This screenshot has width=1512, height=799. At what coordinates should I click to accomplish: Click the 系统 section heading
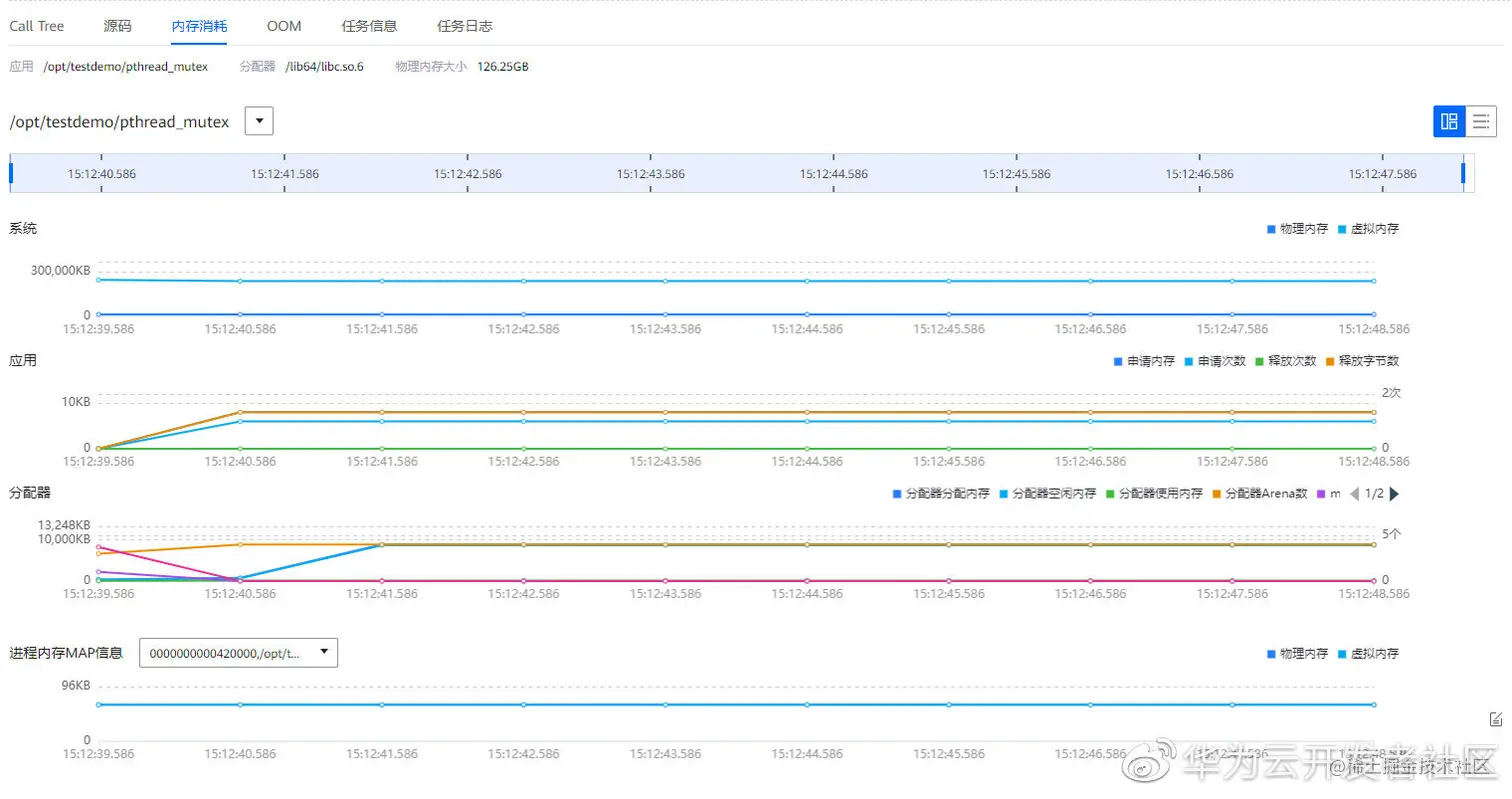point(23,229)
